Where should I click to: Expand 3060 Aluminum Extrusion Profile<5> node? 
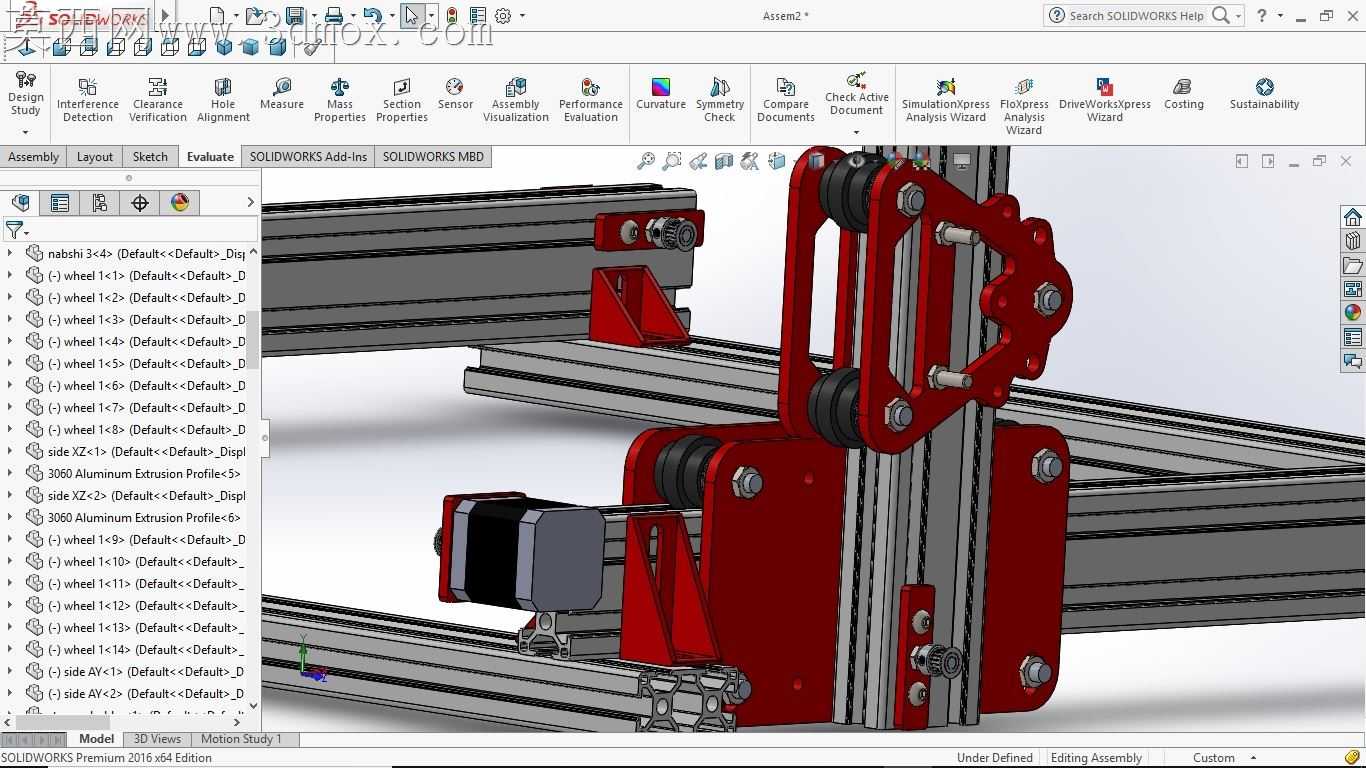tap(10, 474)
